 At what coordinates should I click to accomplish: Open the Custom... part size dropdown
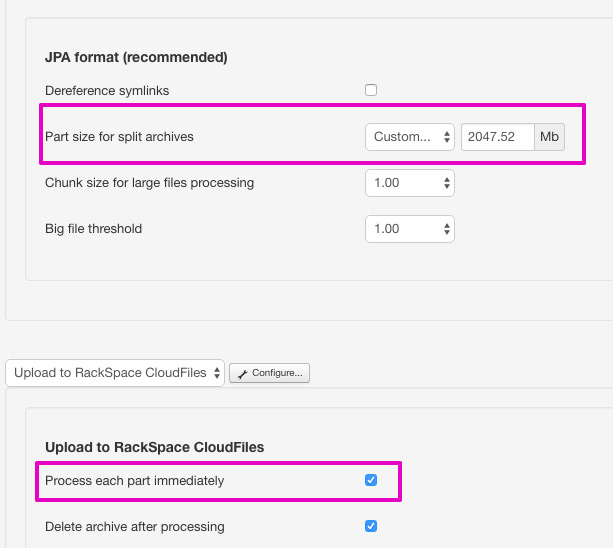(410, 137)
